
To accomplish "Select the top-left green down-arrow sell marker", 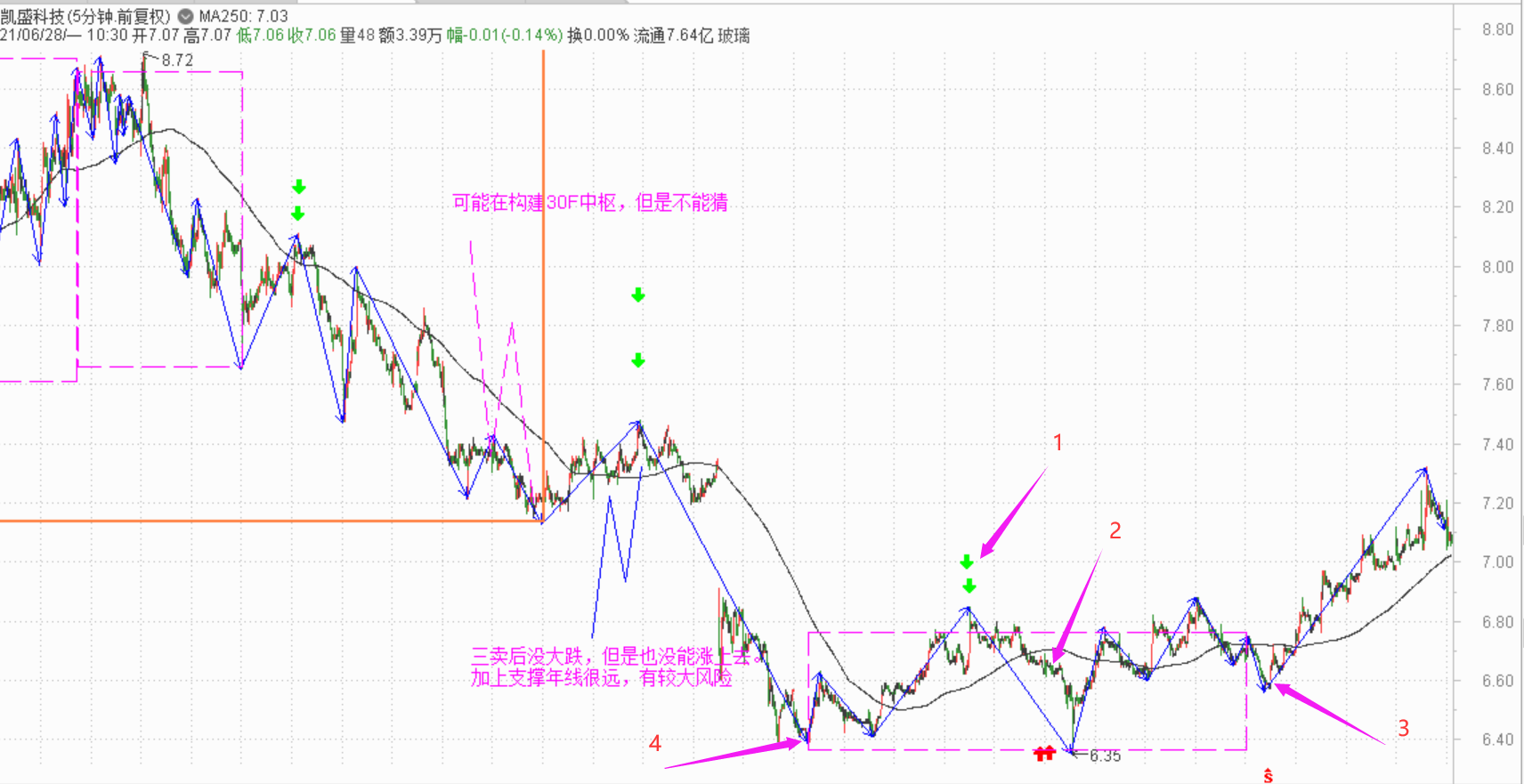I will [299, 187].
